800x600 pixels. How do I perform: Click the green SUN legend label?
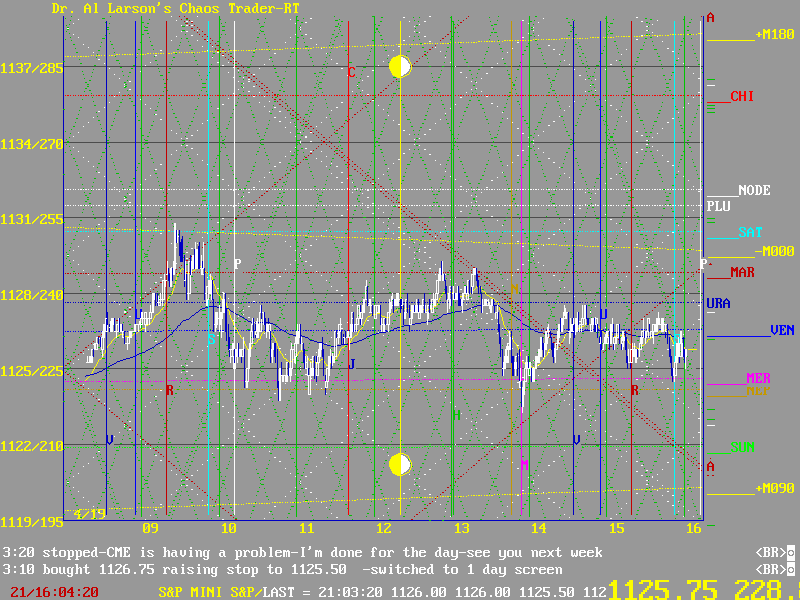tap(742, 446)
